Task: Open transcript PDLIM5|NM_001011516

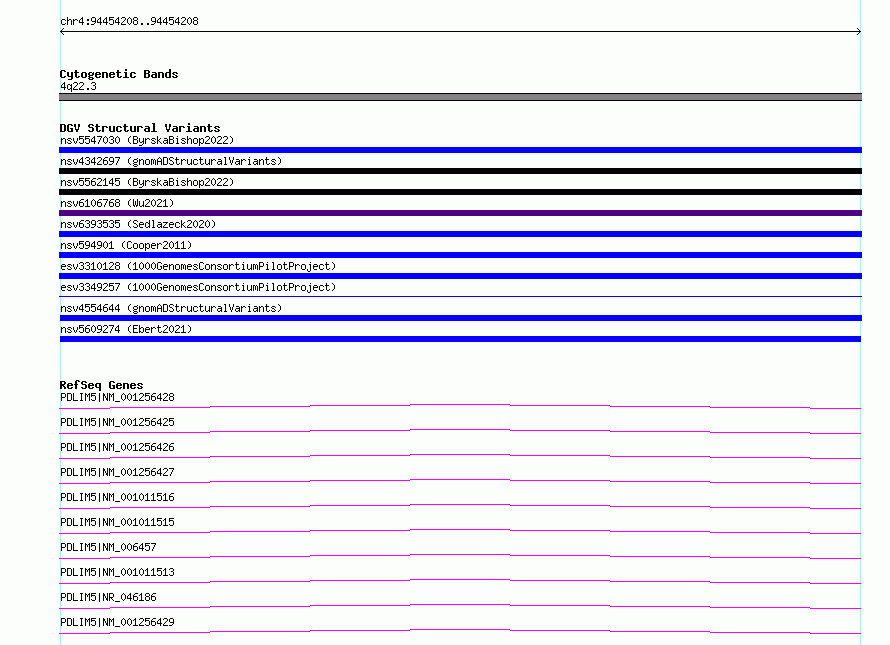Action: pos(117,497)
